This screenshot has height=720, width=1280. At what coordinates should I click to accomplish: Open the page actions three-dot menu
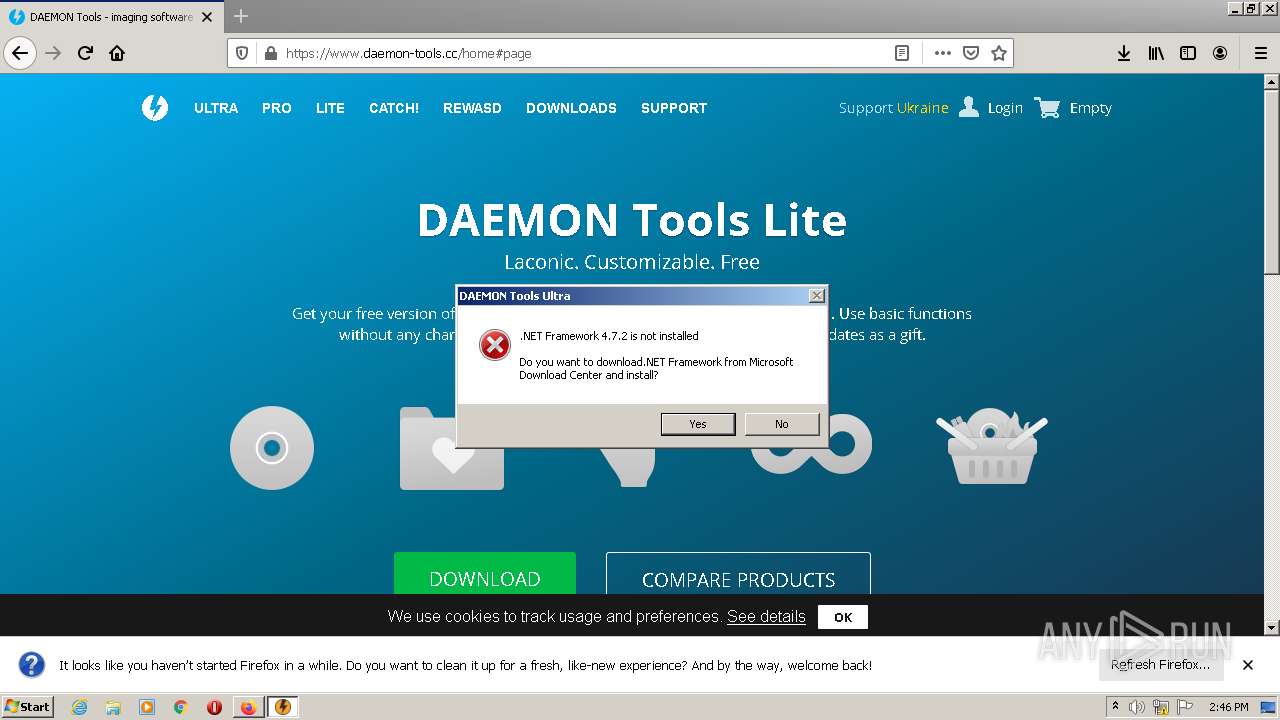[942, 53]
